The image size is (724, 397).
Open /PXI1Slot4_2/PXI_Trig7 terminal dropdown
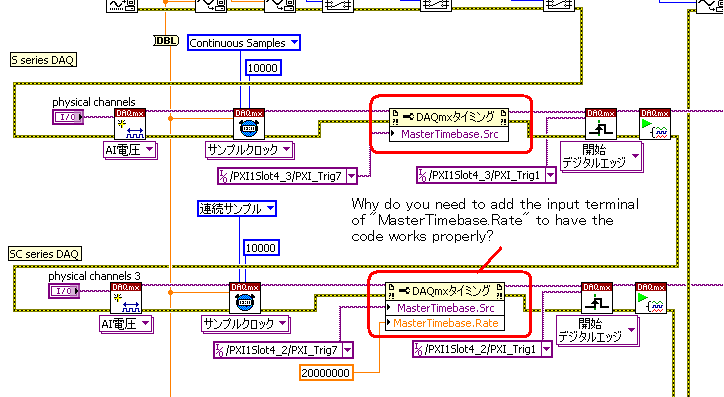tap(348, 350)
